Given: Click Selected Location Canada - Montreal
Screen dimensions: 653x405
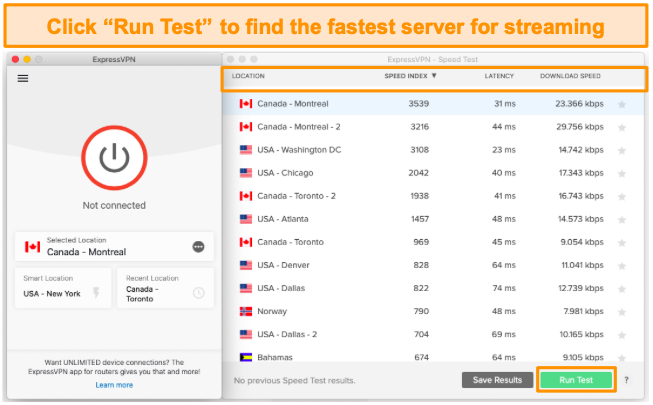Looking at the screenshot, I should coord(115,247).
